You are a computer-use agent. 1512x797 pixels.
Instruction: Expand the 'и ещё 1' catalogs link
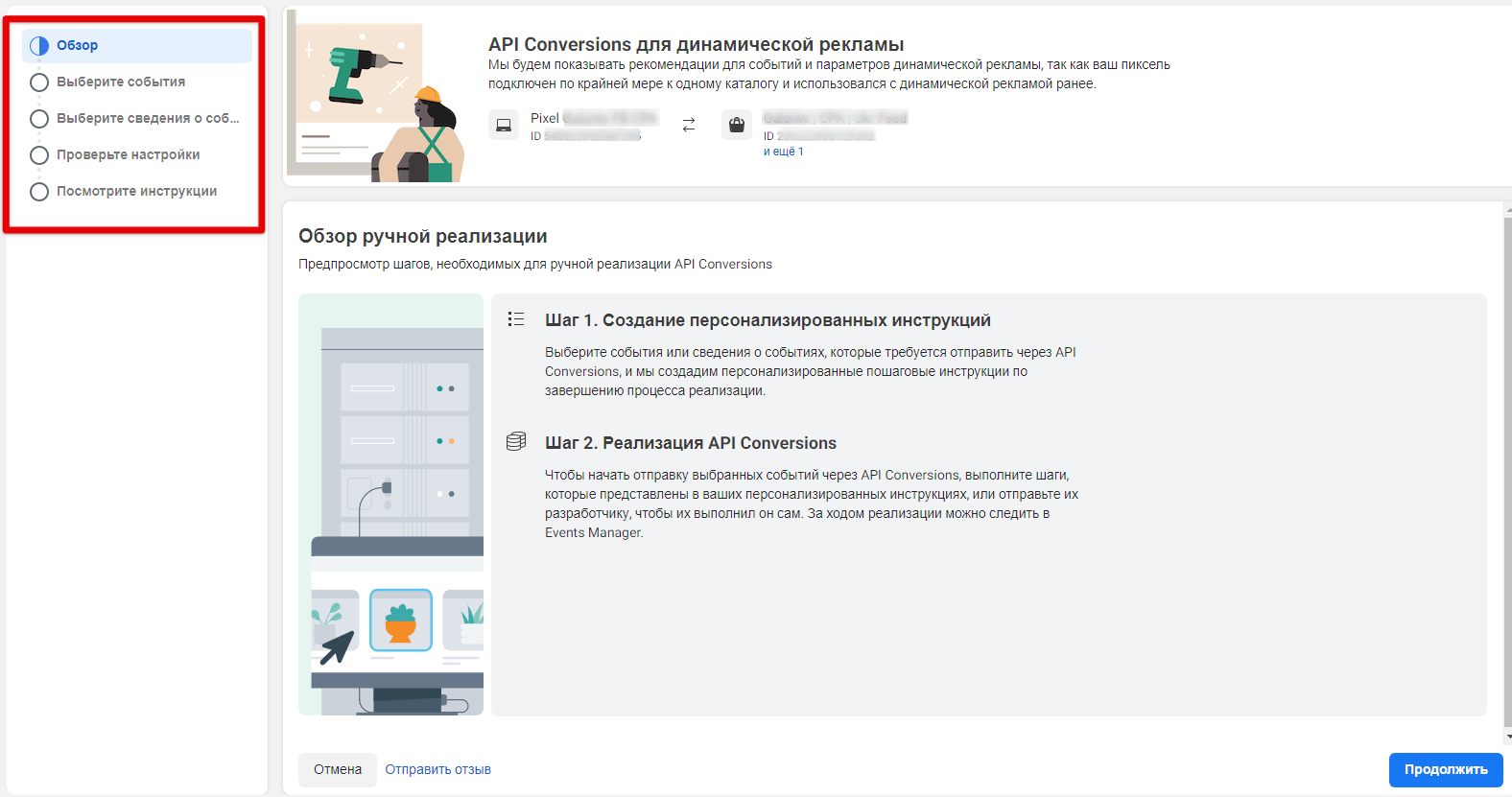coord(783,152)
